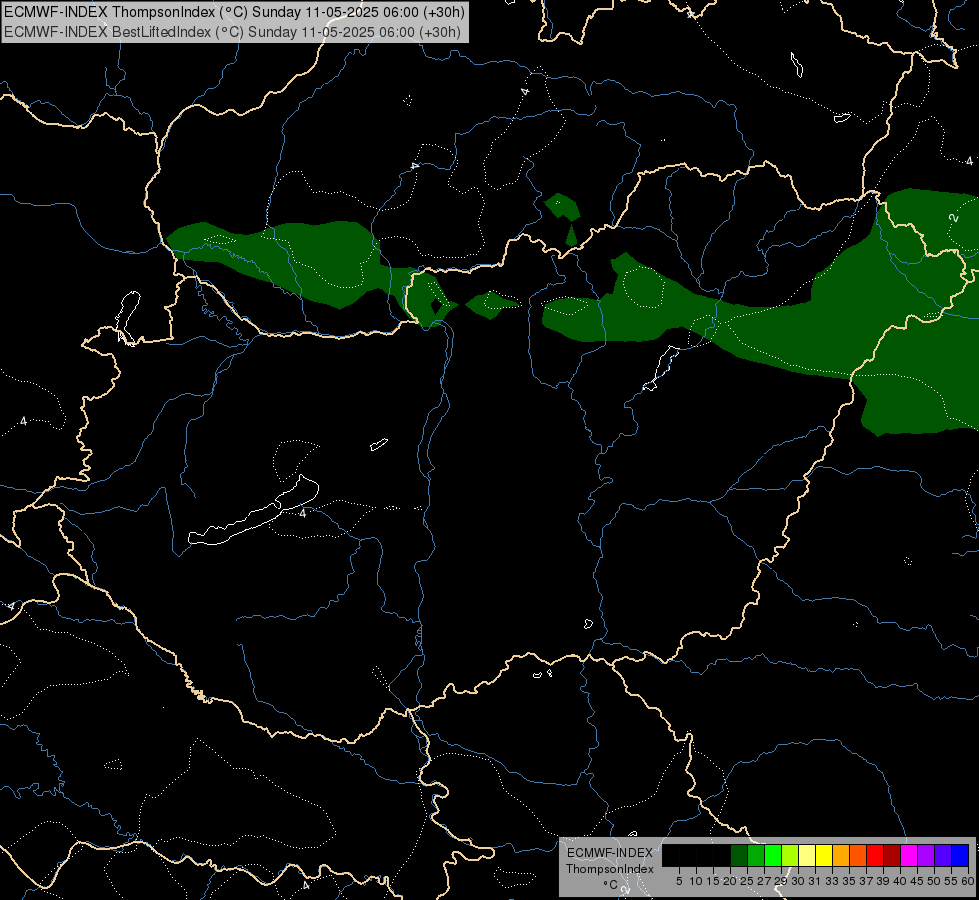The image size is (979, 900).
Task: Click legend tick value 15
Action: (x=714, y=881)
